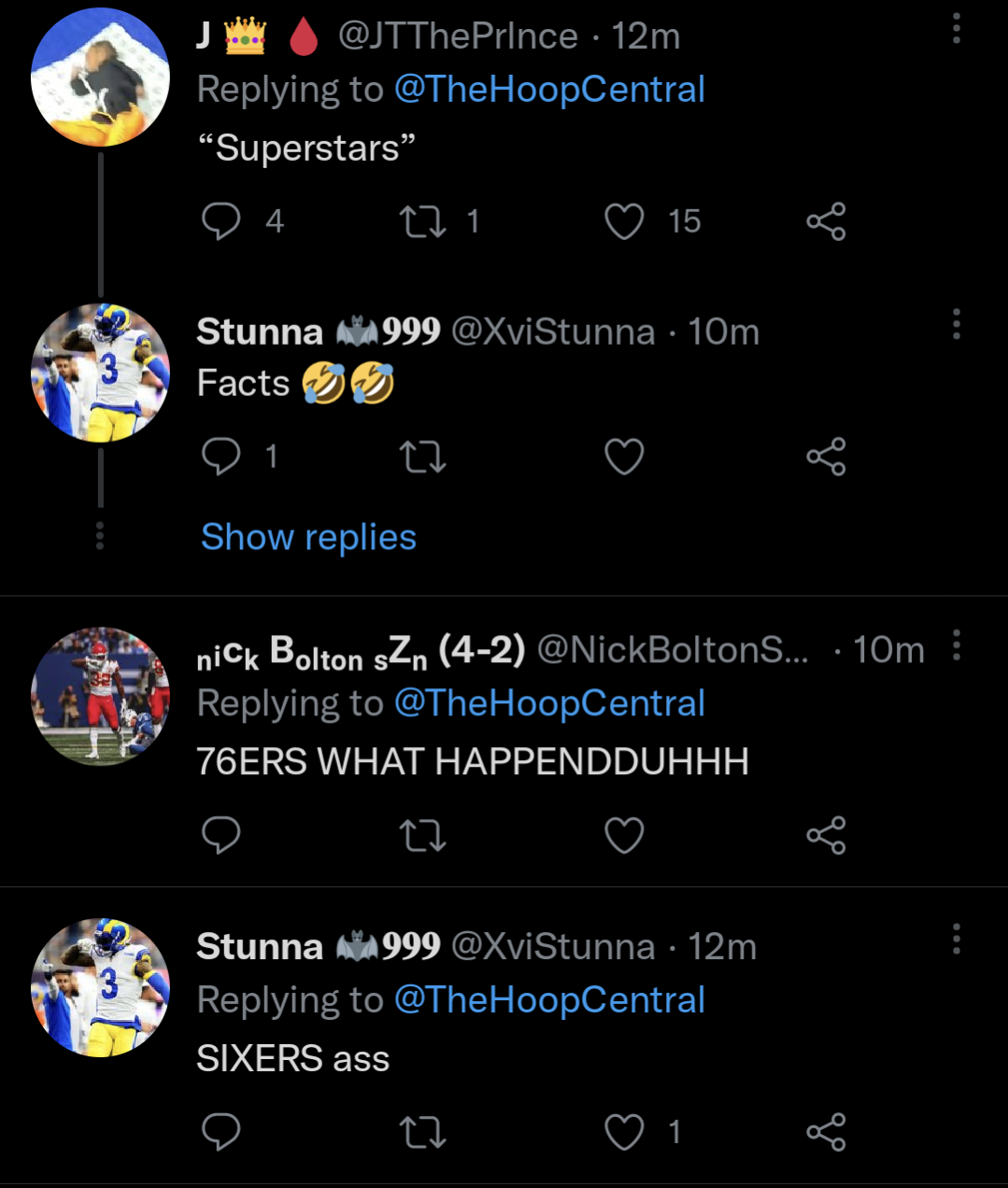
Task: Like the "Facts" tweet
Action: tap(624, 457)
